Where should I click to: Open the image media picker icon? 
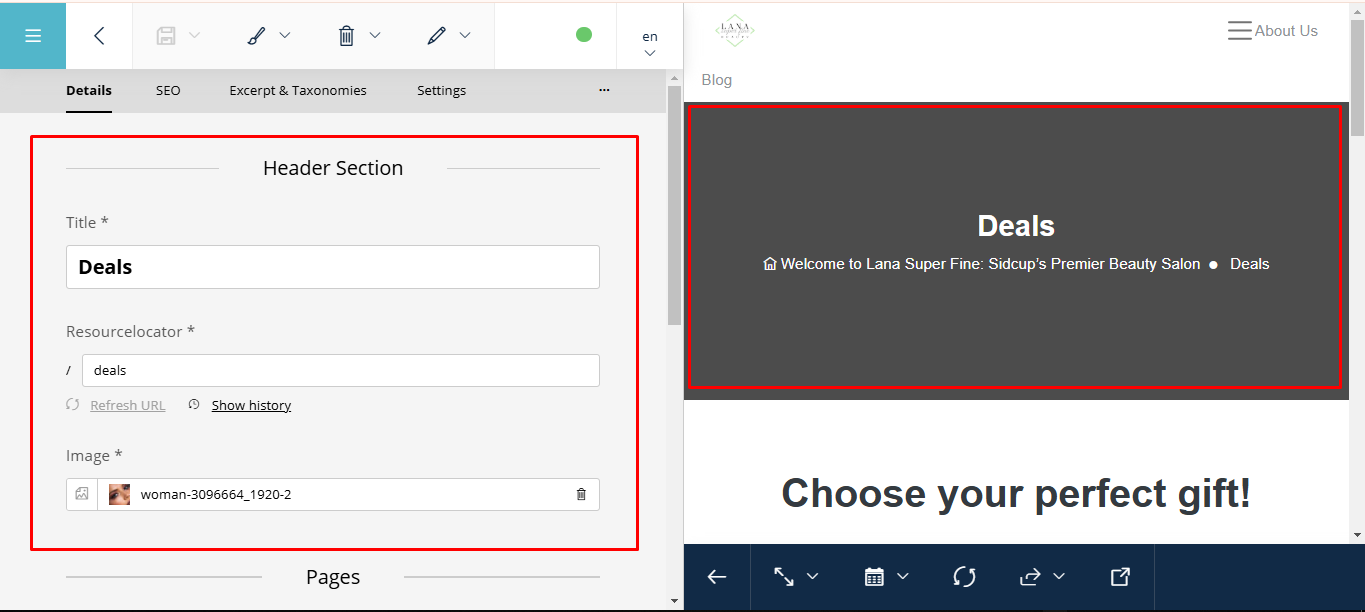pos(82,494)
